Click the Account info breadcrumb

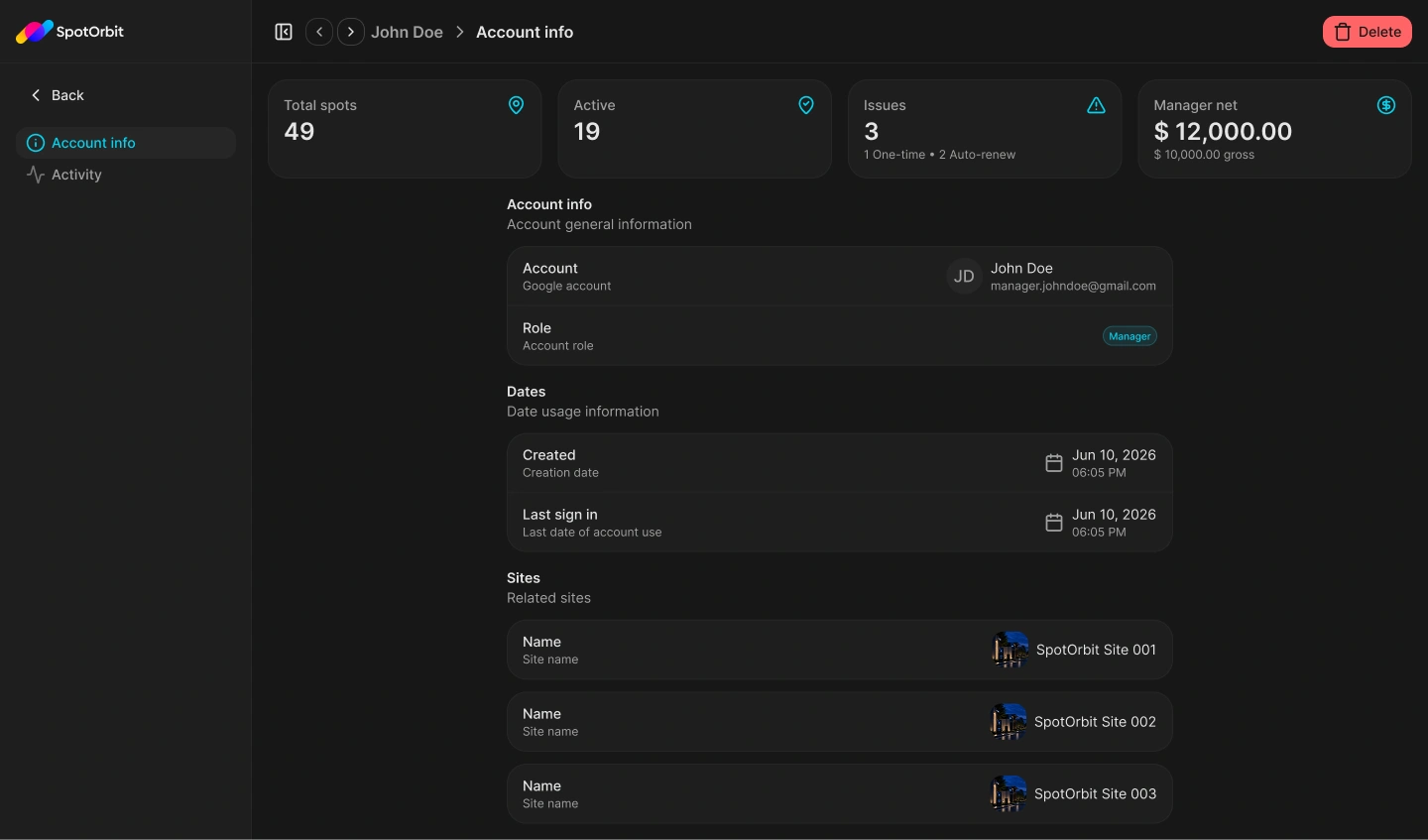click(525, 32)
